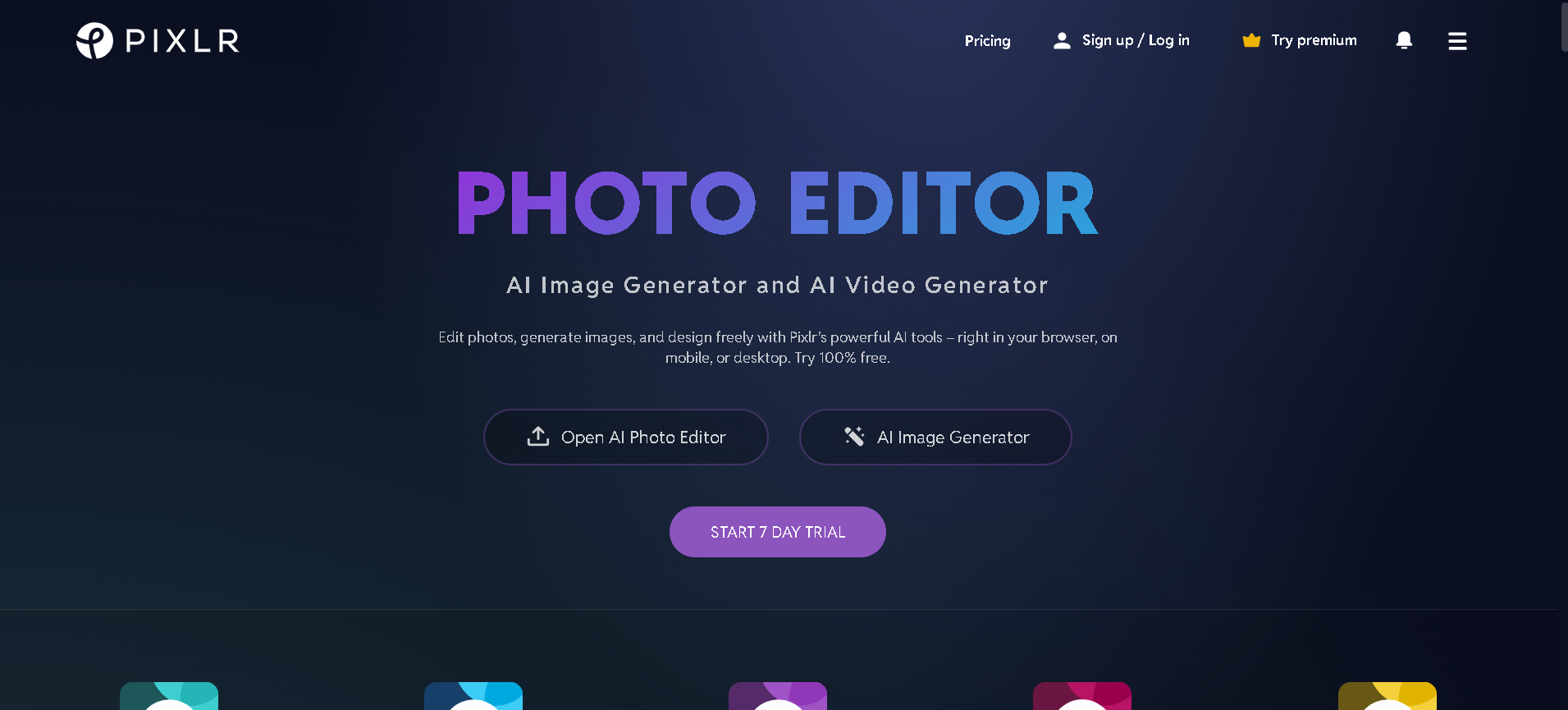Image resolution: width=1568 pixels, height=710 pixels.
Task: Open the hamburger menu
Action: point(1457,41)
